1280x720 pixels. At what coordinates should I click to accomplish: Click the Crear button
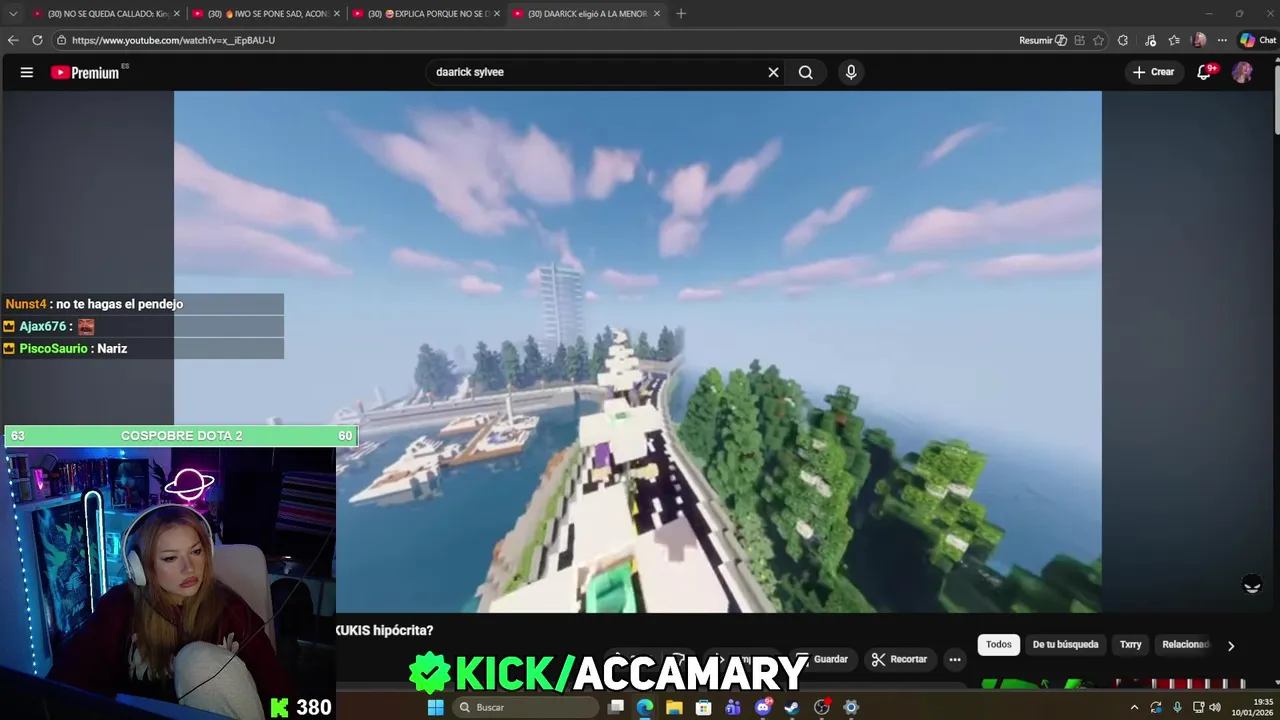point(1153,72)
